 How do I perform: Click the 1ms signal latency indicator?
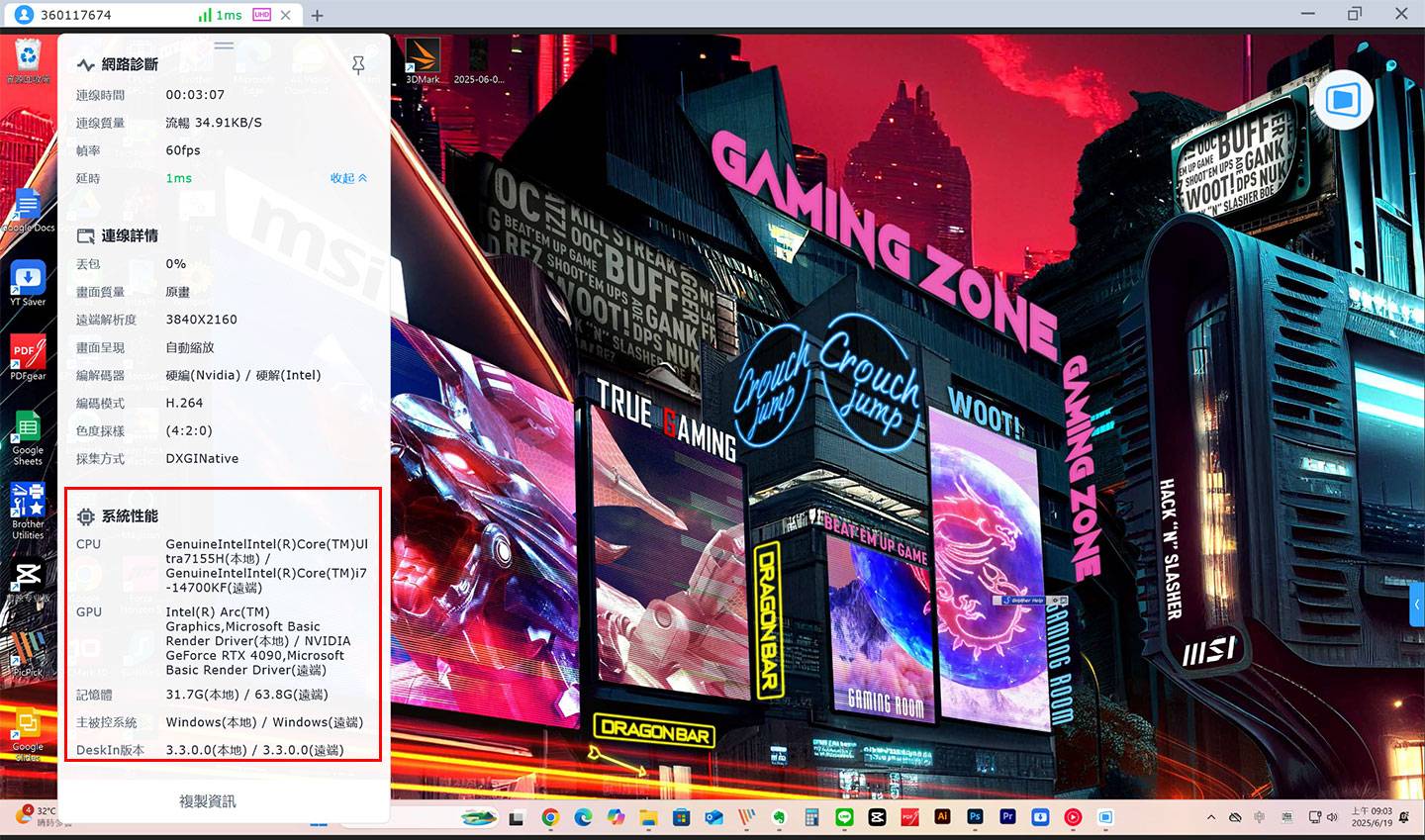click(x=220, y=15)
